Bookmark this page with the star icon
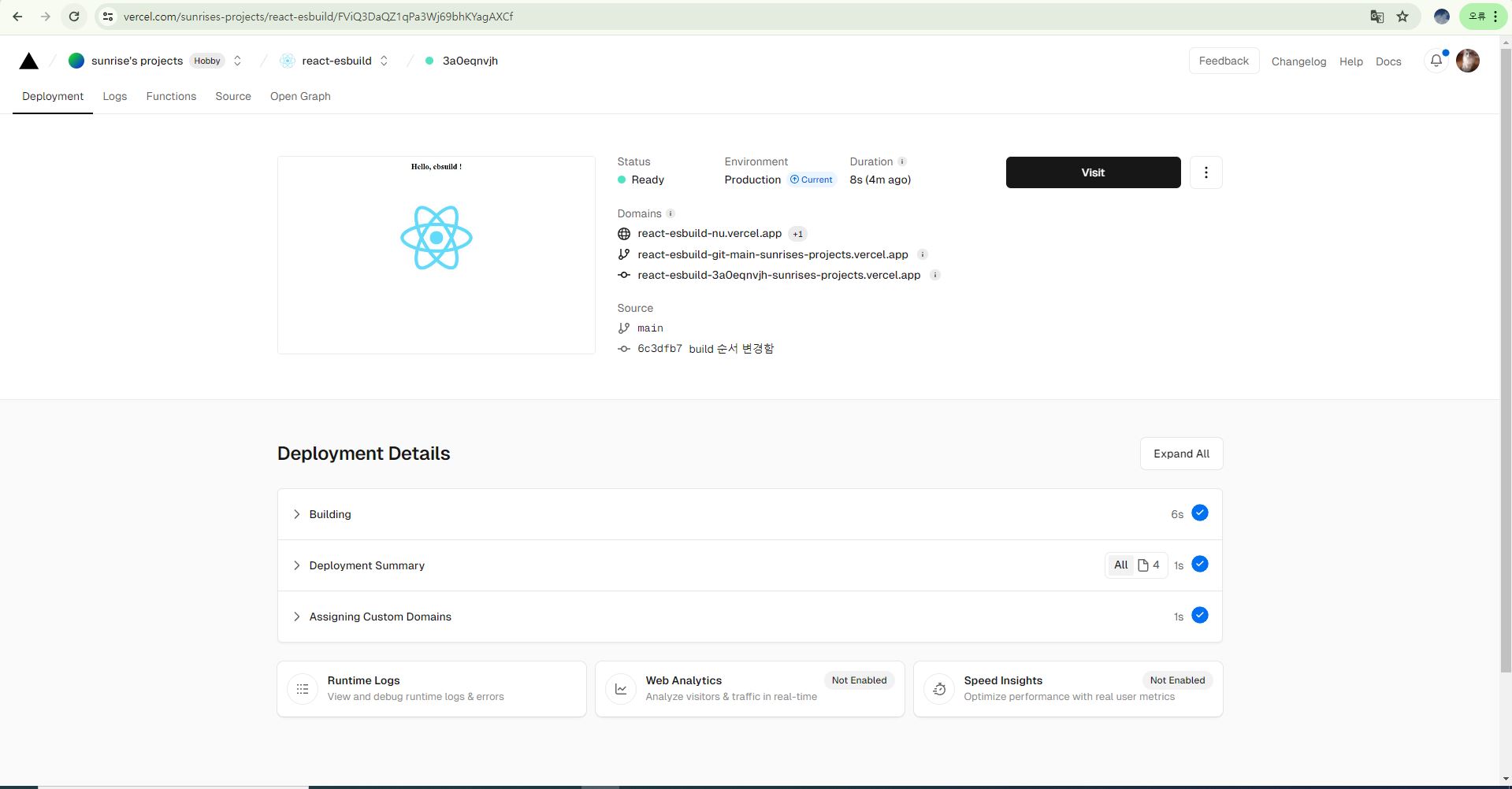 [x=1402, y=17]
